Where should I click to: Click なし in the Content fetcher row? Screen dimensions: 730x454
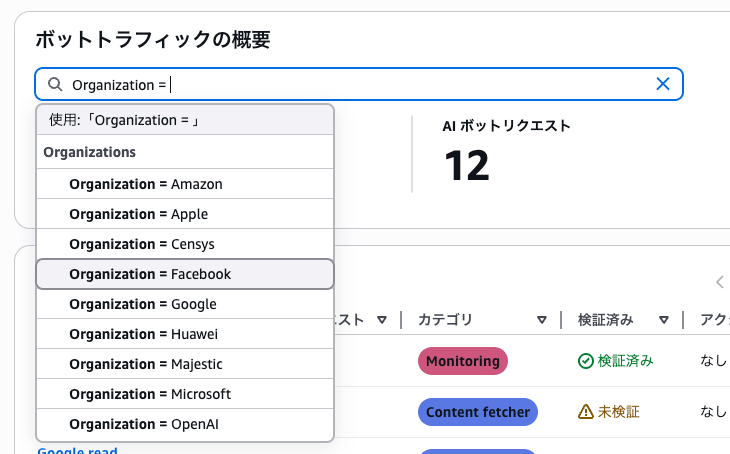[x=713, y=412]
